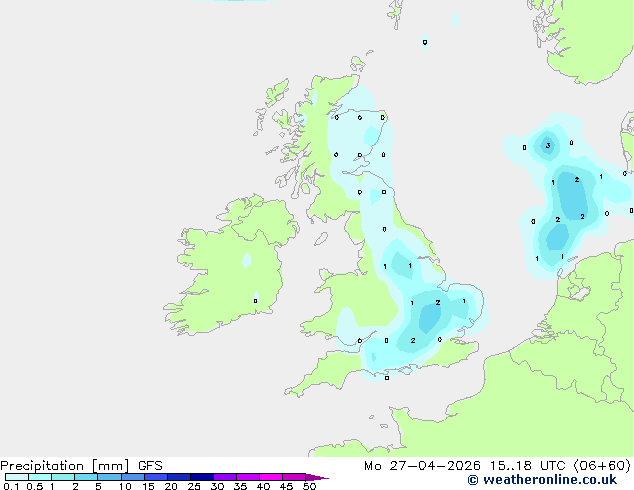Viewport: 634px width, 490px height.
Task: Pick the 20–25 mm legend swatch
Action: [179, 477]
